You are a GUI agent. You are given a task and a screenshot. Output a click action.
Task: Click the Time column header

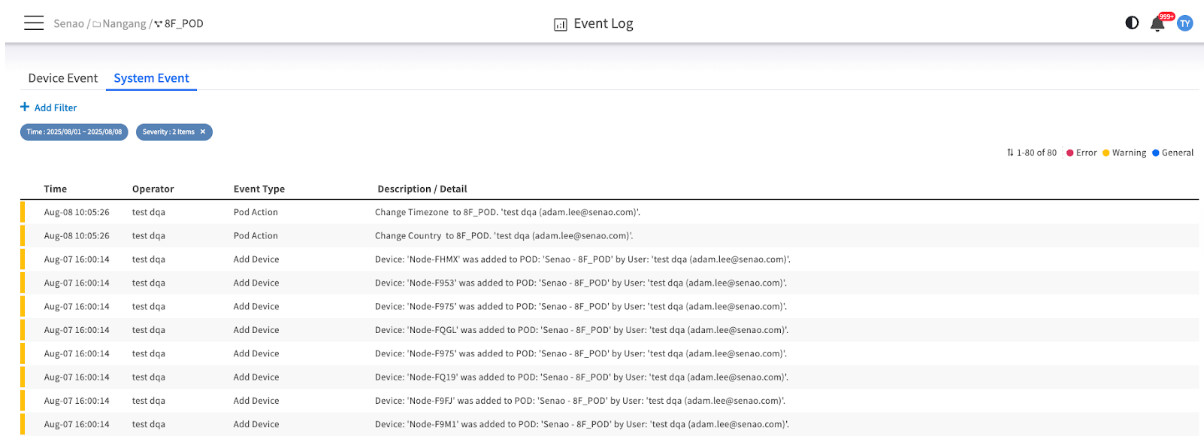[x=56, y=189]
